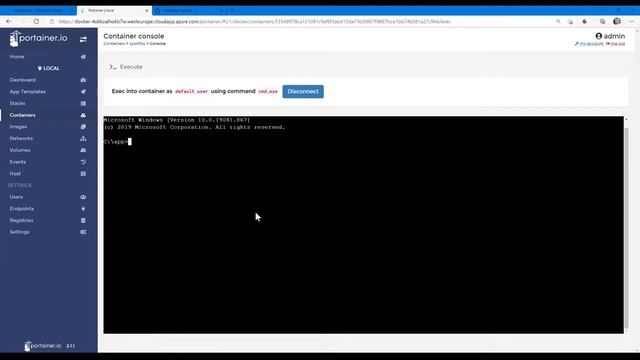Screen dimensions: 640x360
Task: Open Events via the history icon
Action: pyautogui.click(x=83, y=162)
